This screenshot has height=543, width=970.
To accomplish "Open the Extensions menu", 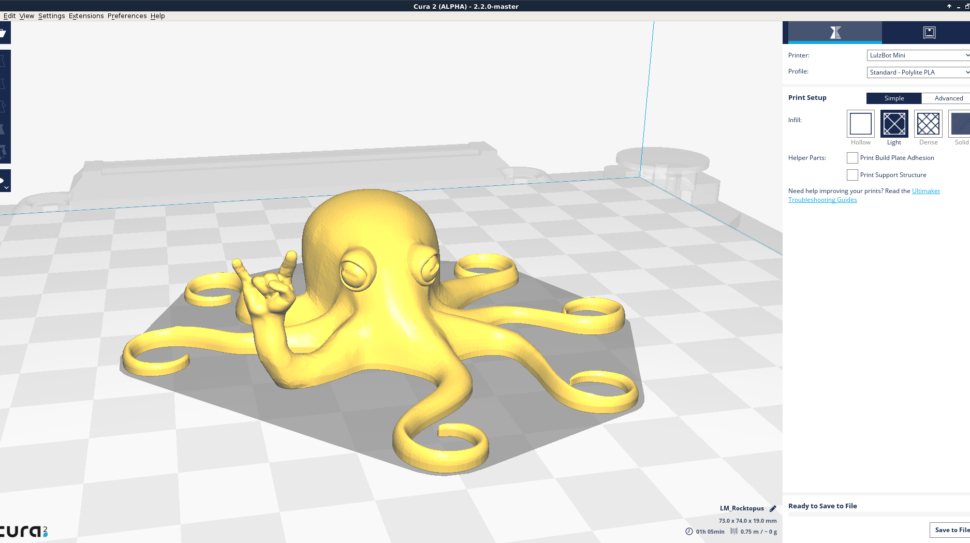I will point(86,16).
